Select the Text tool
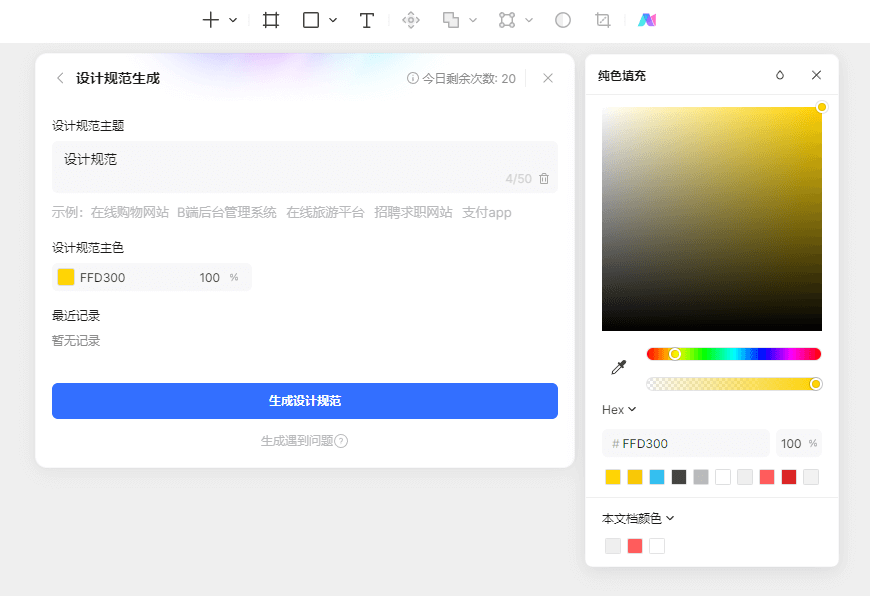This screenshot has height=596, width=870. pos(367,20)
